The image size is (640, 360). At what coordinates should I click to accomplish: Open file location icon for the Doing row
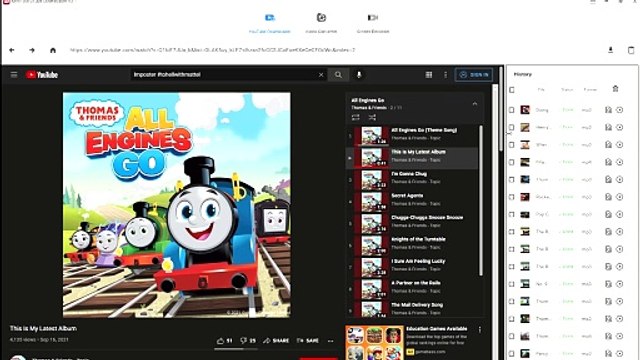pos(608,110)
